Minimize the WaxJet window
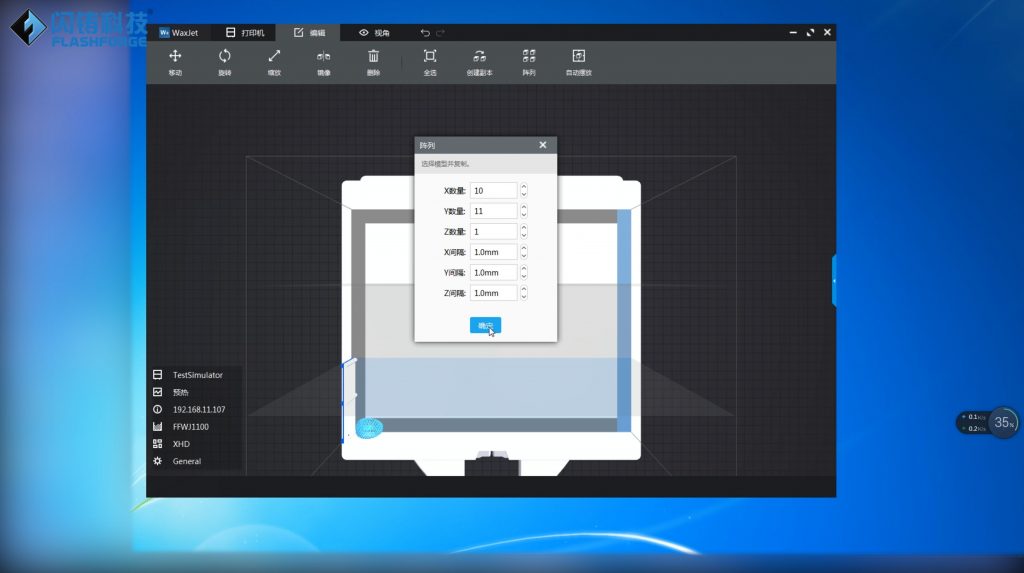The height and width of the screenshot is (573, 1024). click(793, 33)
